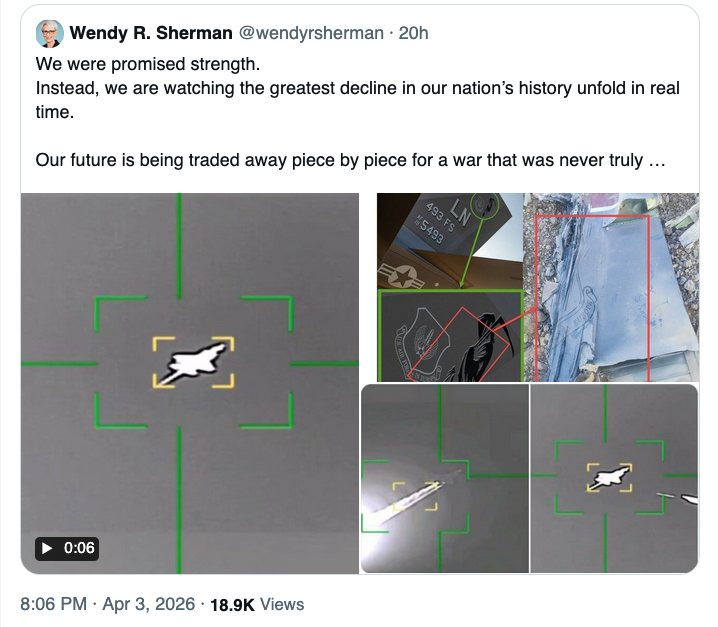Open the tweet via the 20h timestamp
This screenshot has height=627, width=718.
(413, 34)
